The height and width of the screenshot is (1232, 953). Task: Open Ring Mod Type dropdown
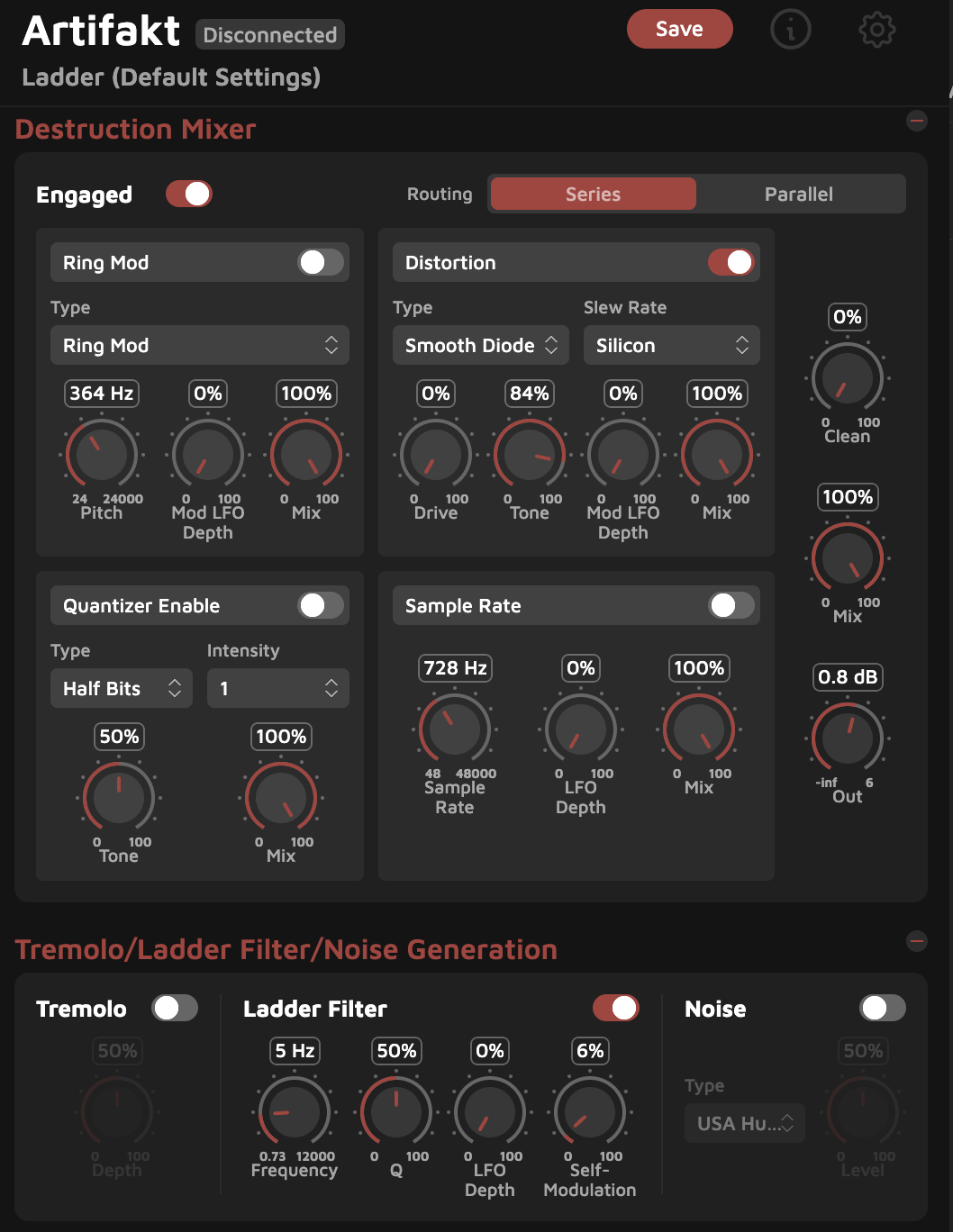click(x=200, y=345)
